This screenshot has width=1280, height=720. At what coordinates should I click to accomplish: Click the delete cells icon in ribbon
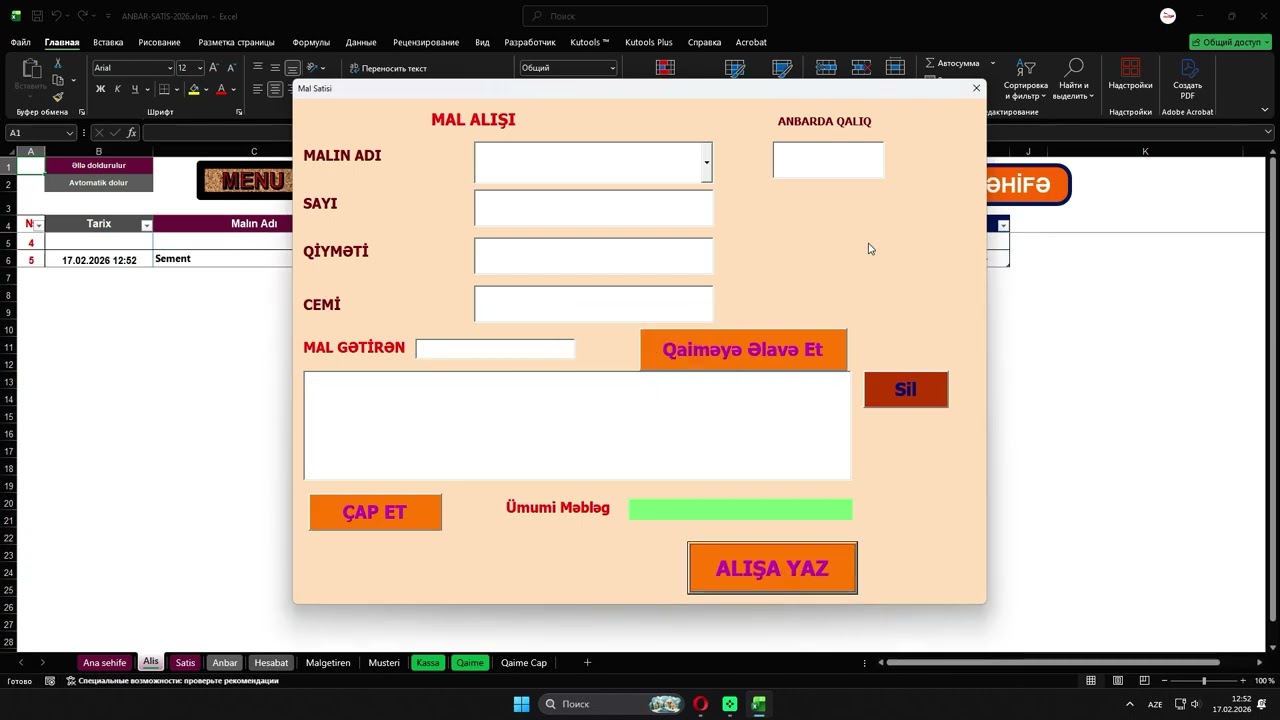pyautogui.click(x=861, y=68)
